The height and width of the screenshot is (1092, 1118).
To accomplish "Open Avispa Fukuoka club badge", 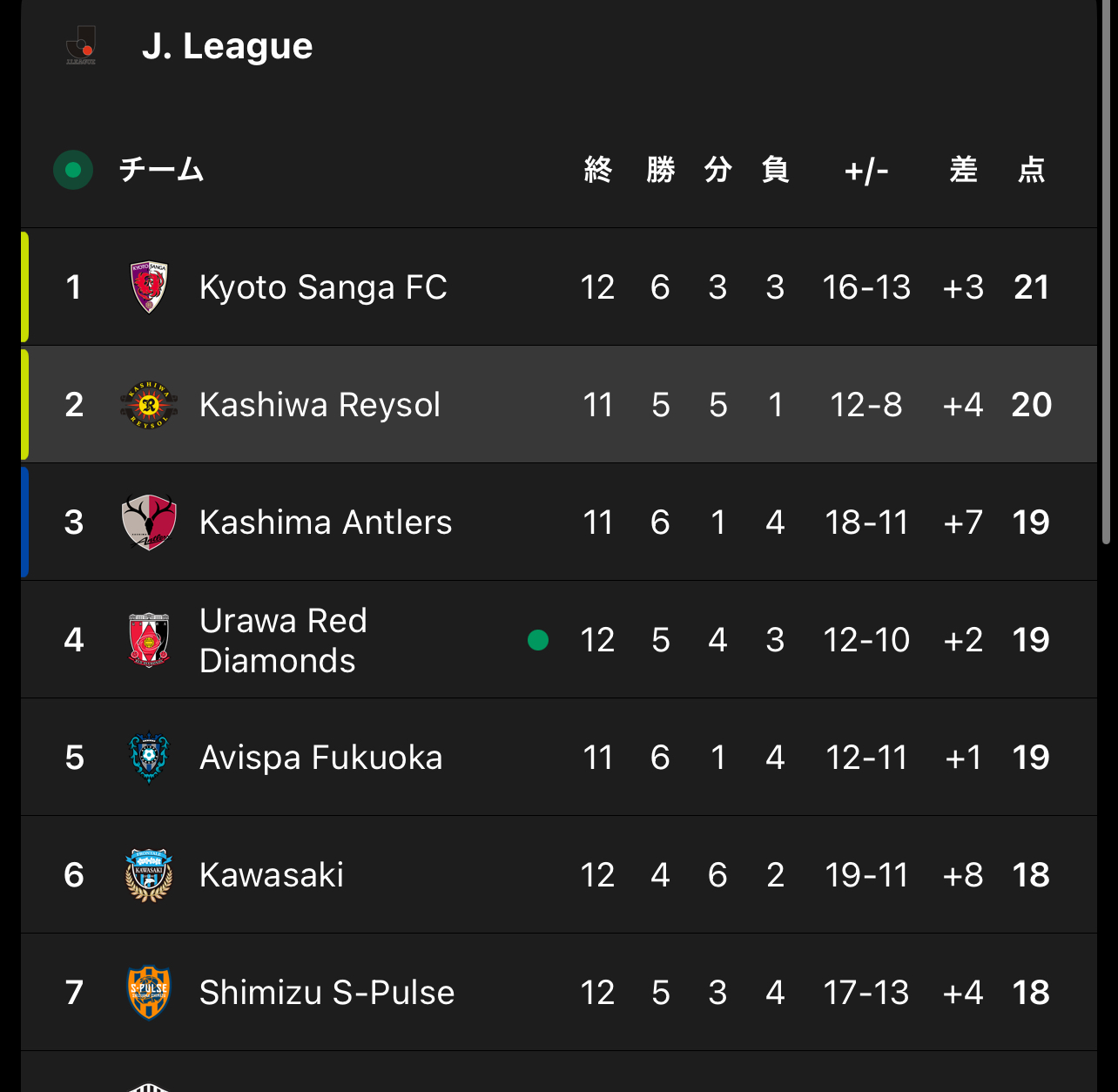I will point(149,758).
